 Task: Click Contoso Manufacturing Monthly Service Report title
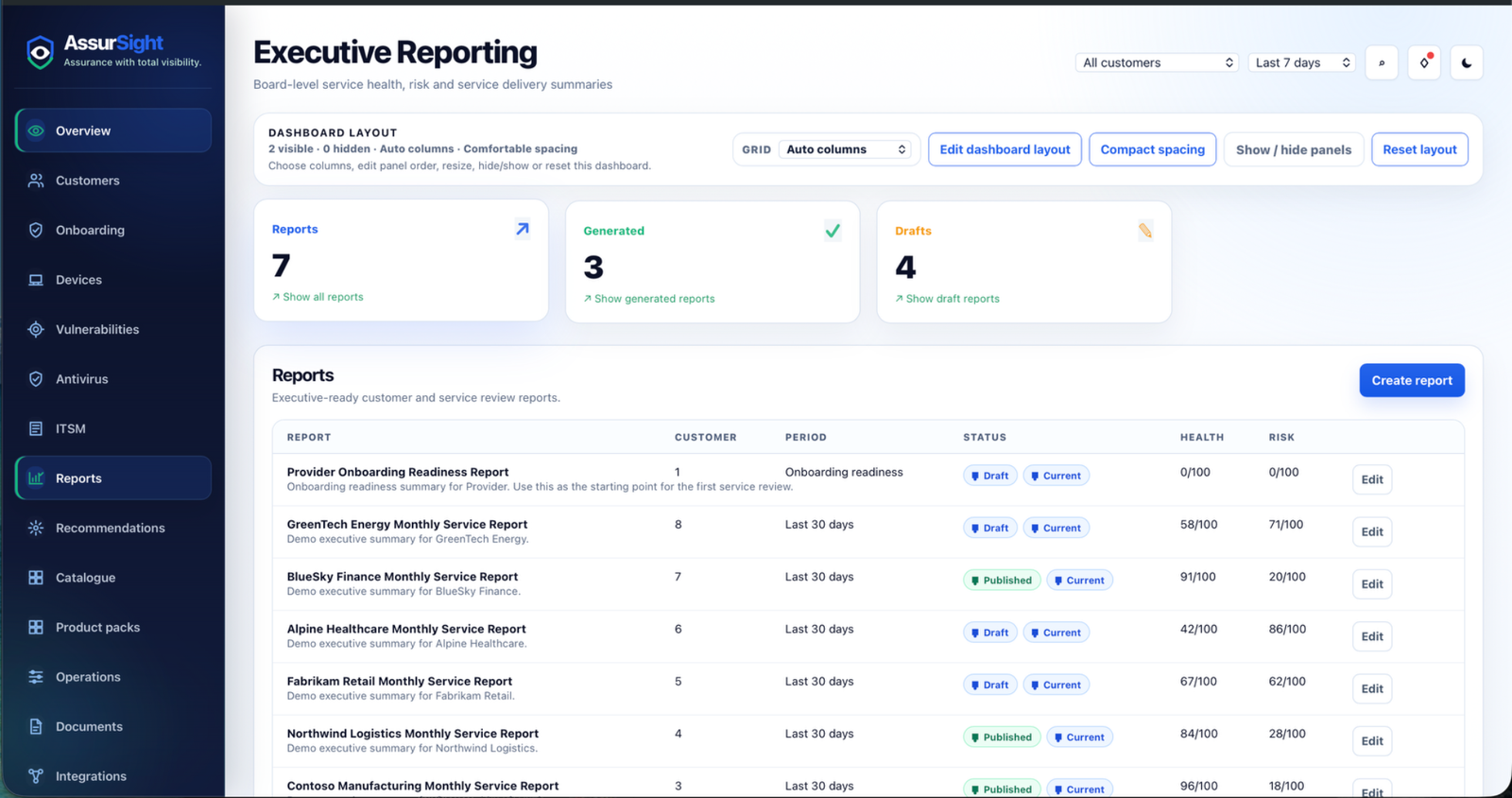click(422, 786)
